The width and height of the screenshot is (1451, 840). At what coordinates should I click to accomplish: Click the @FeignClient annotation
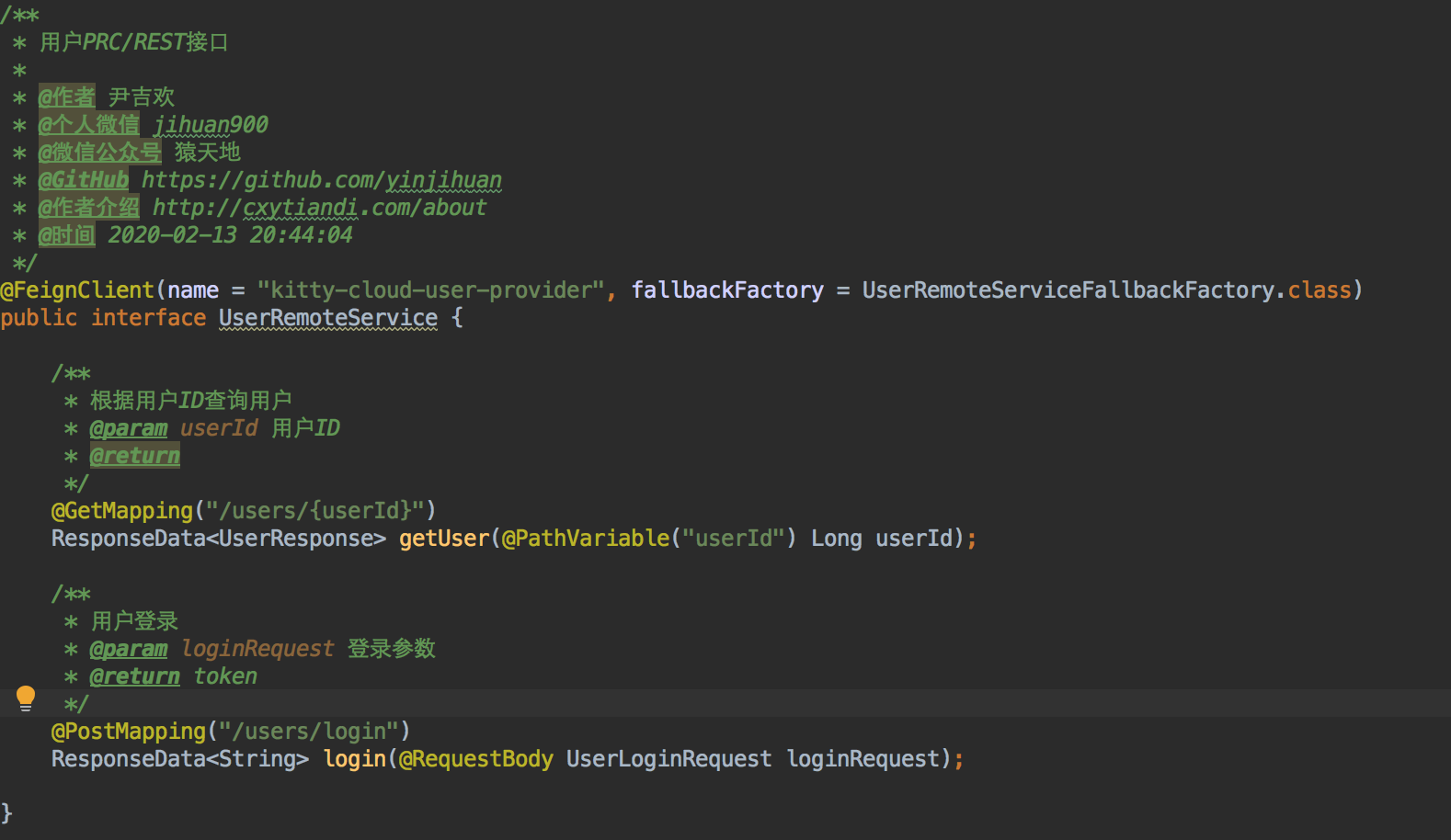(x=77, y=290)
